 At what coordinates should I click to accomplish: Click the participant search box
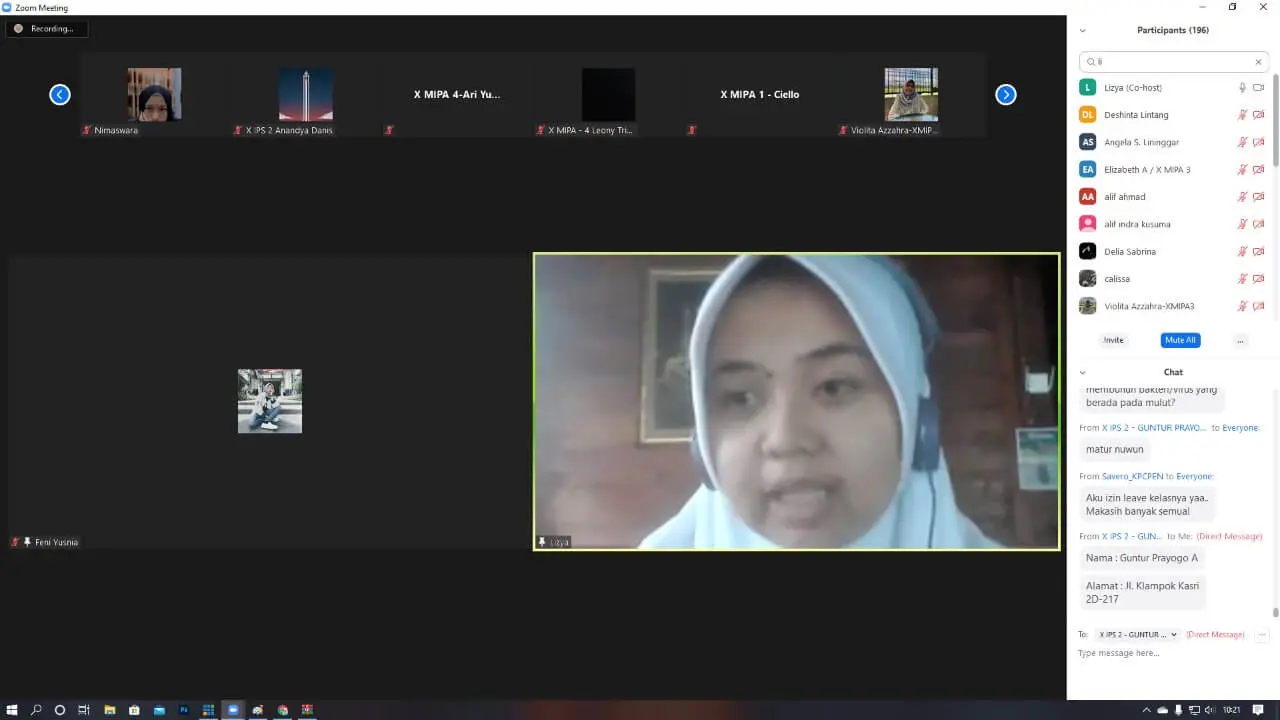pyautogui.click(x=1173, y=62)
